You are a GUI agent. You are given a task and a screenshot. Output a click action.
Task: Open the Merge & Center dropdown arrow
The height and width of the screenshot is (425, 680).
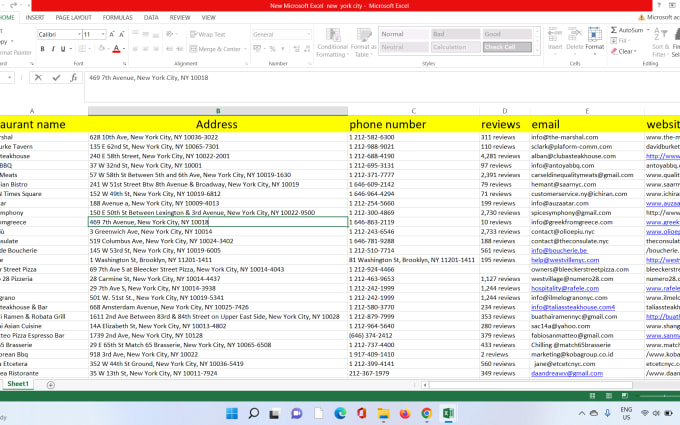245,49
